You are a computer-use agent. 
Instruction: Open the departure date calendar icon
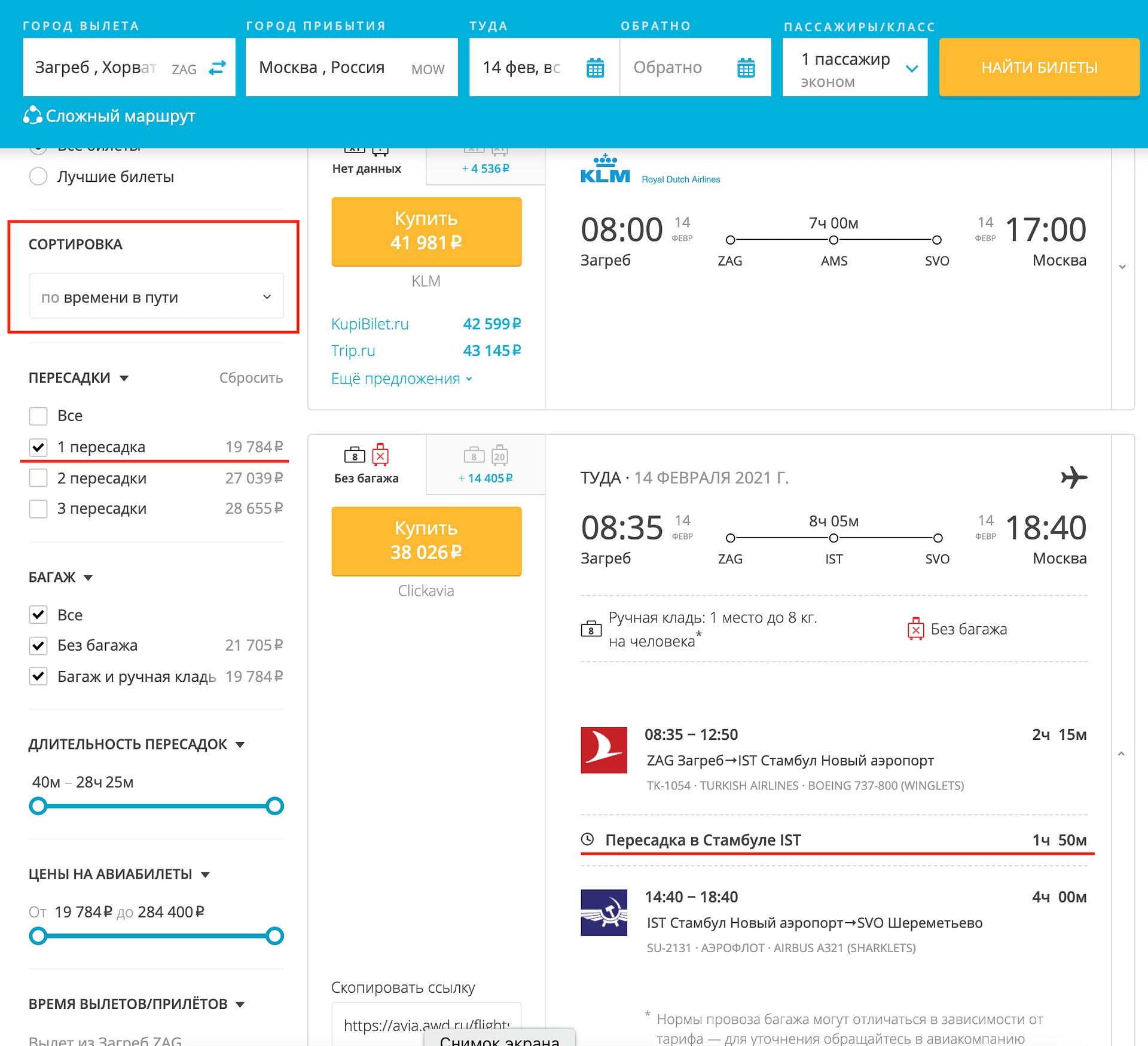coord(595,68)
